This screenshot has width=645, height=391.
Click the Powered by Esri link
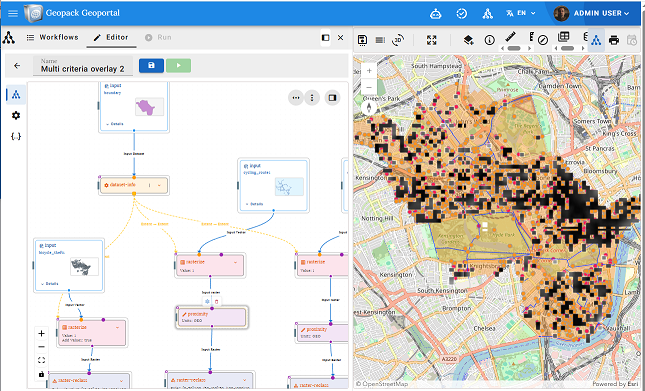pyautogui.click(x=615, y=384)
